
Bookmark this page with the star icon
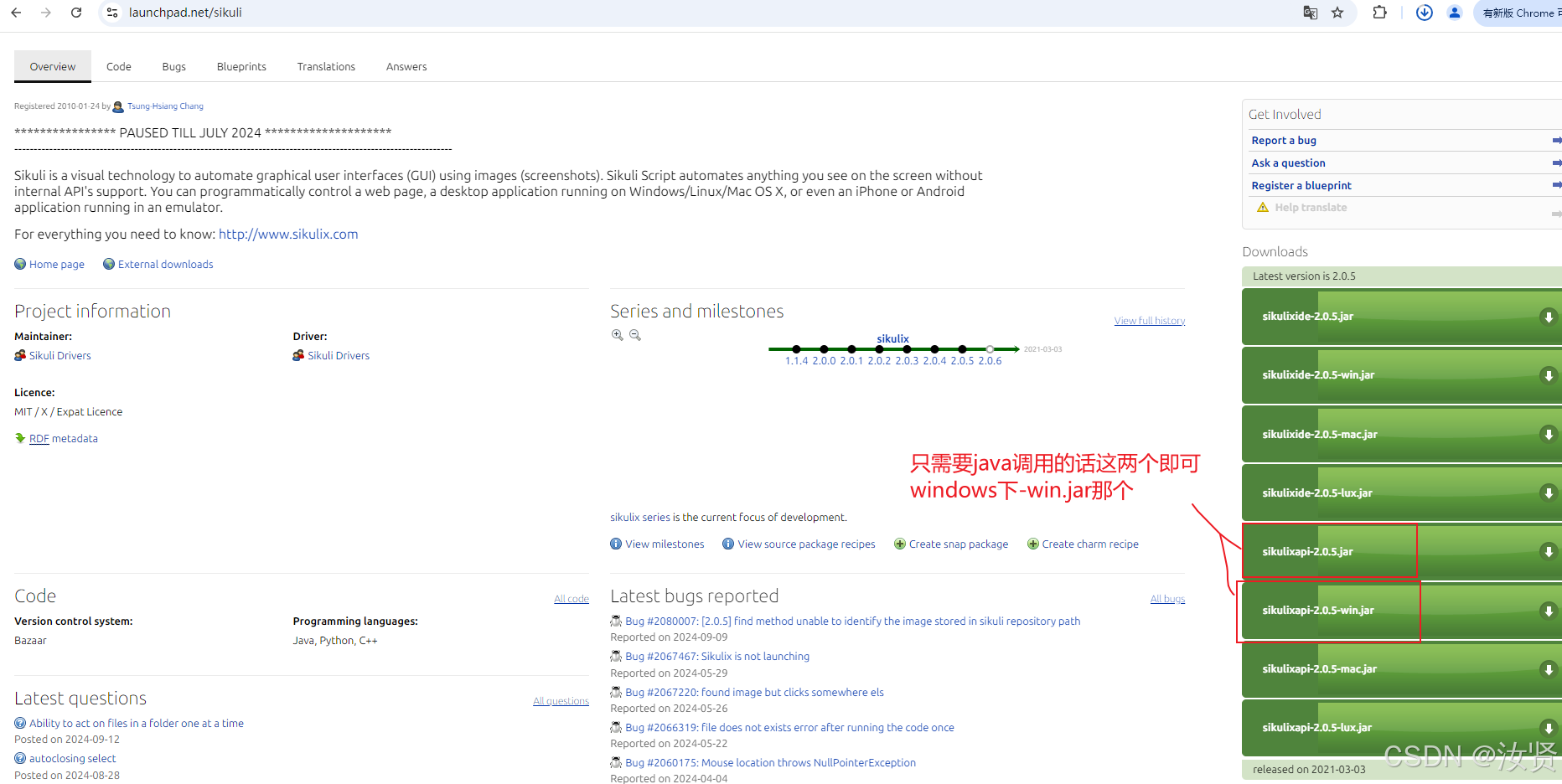point(1337,13)
